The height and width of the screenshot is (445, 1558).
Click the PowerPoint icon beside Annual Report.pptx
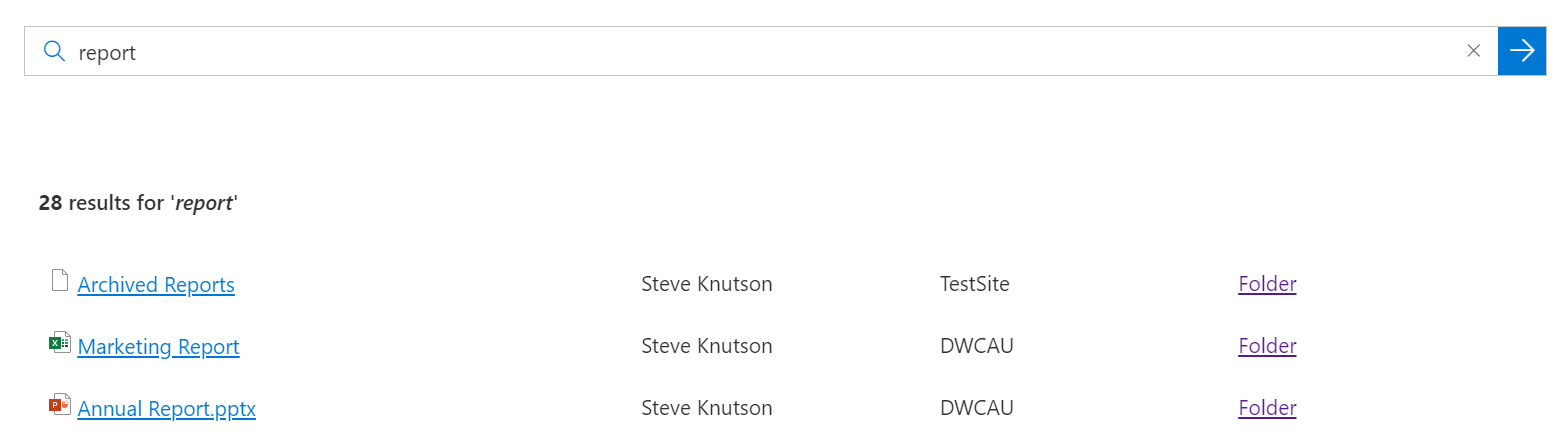(60, 405)
